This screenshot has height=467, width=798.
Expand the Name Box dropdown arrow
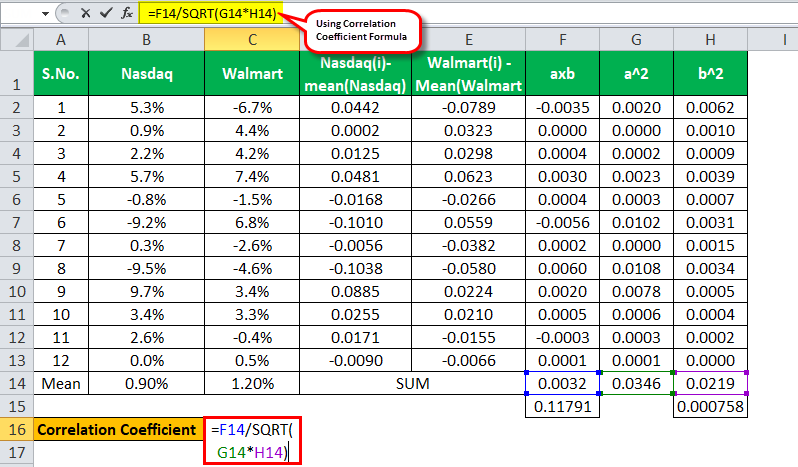[x=45, y=14]
